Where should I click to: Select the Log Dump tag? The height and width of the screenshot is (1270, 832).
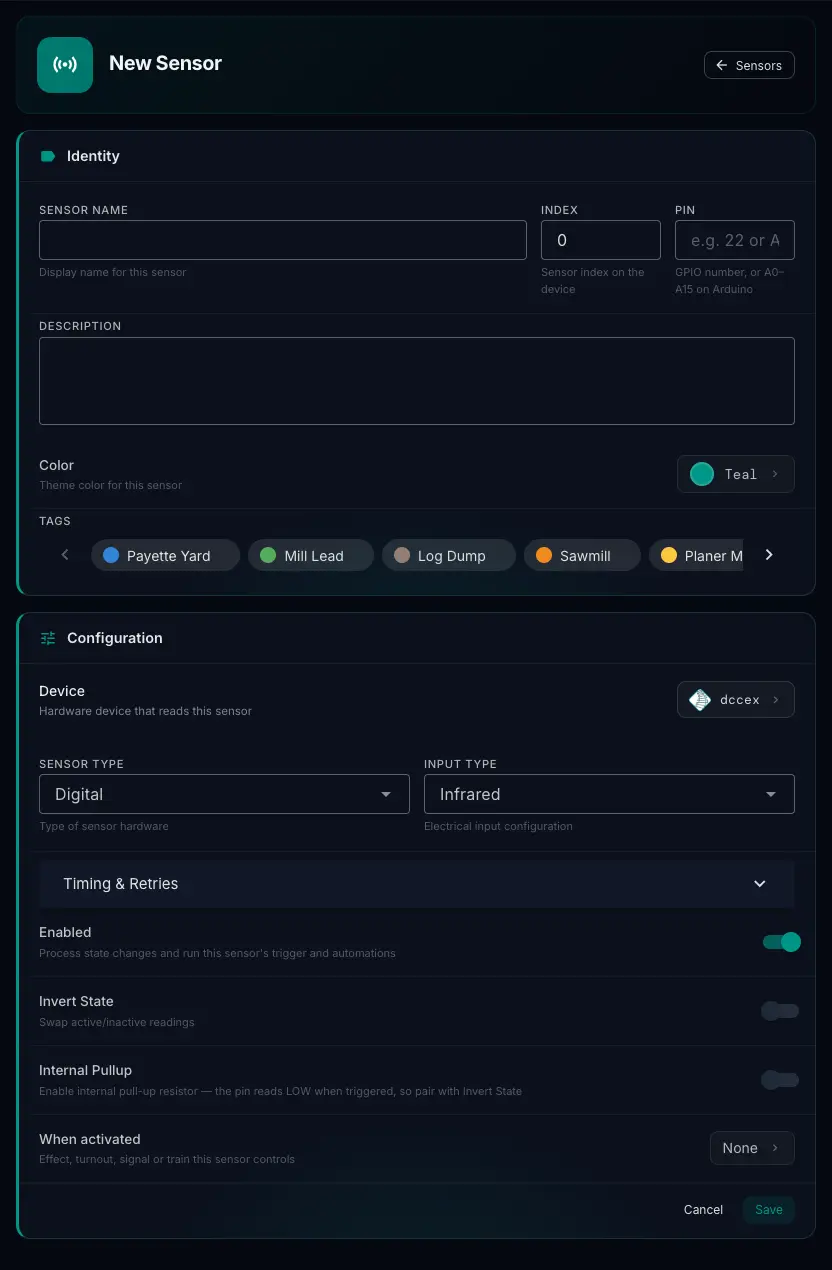tap(449, 555)
